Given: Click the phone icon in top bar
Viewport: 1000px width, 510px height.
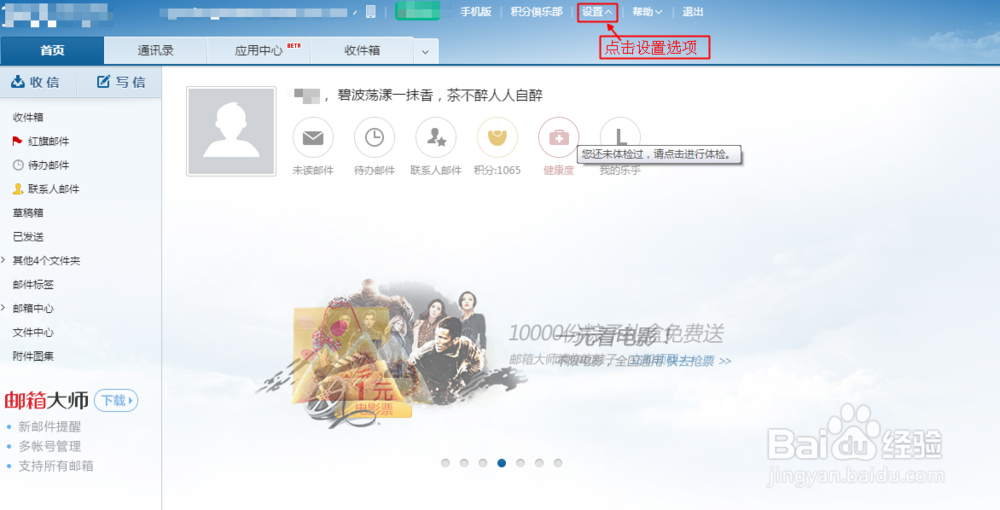Looking at the screenshot, I should pos(371,11).
